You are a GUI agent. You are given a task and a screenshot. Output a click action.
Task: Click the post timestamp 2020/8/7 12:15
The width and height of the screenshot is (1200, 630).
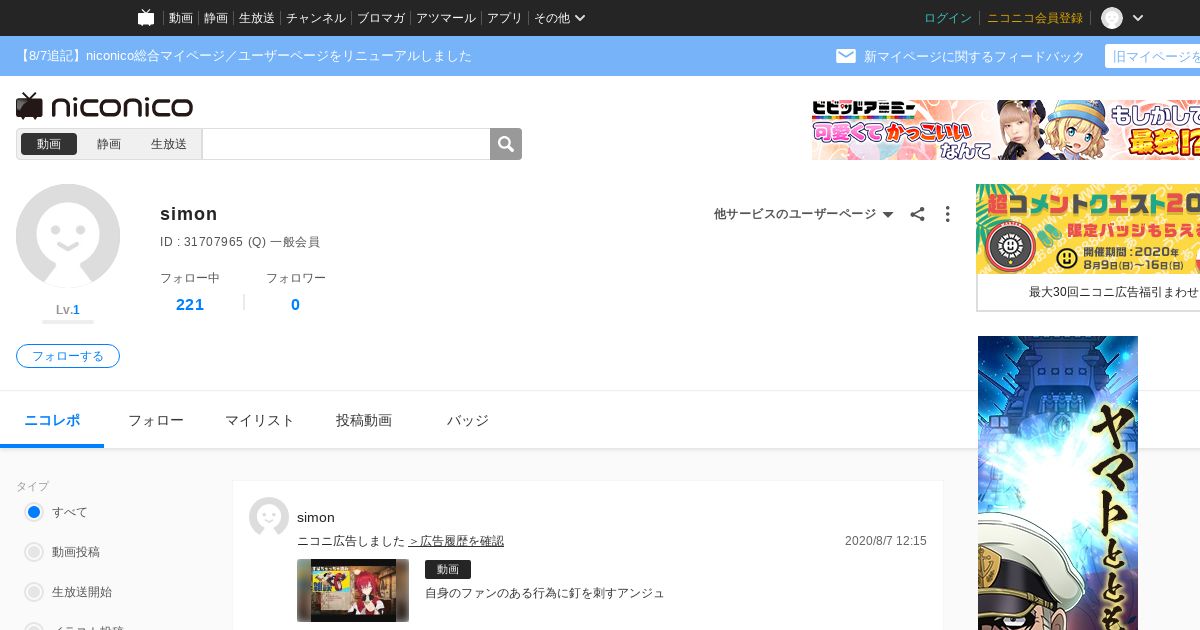(x=886, y=541)
